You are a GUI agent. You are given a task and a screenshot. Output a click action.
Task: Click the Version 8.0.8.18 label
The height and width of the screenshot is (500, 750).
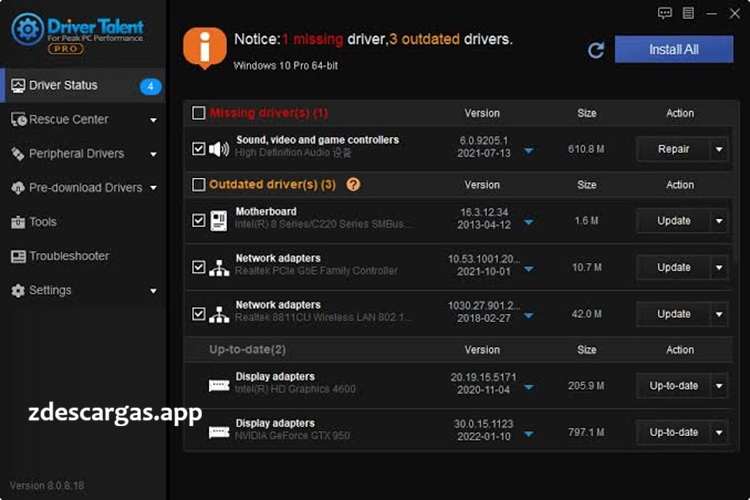coord(47,486)
